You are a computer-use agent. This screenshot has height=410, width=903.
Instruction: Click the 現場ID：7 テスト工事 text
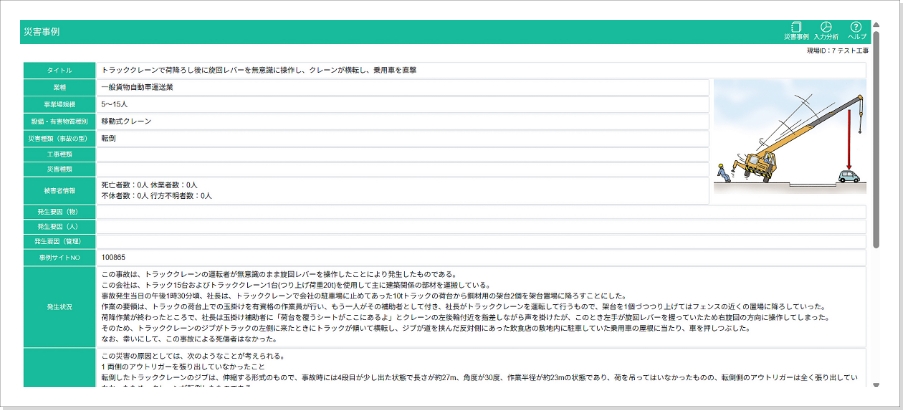pyautogui.click(x=838, y=49)
